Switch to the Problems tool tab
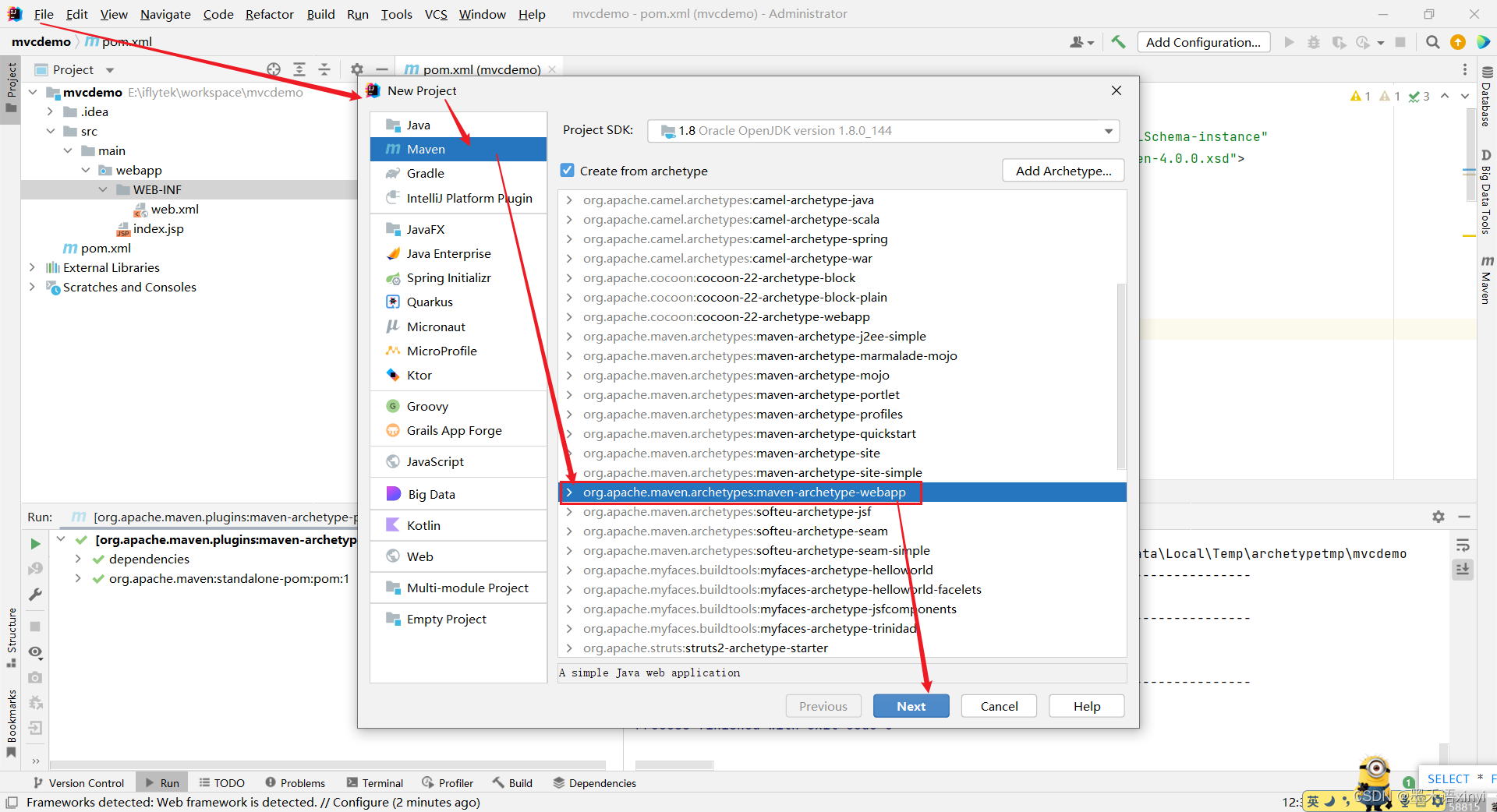Viewport: 1497px width, 812px height. tap(295, 783)
